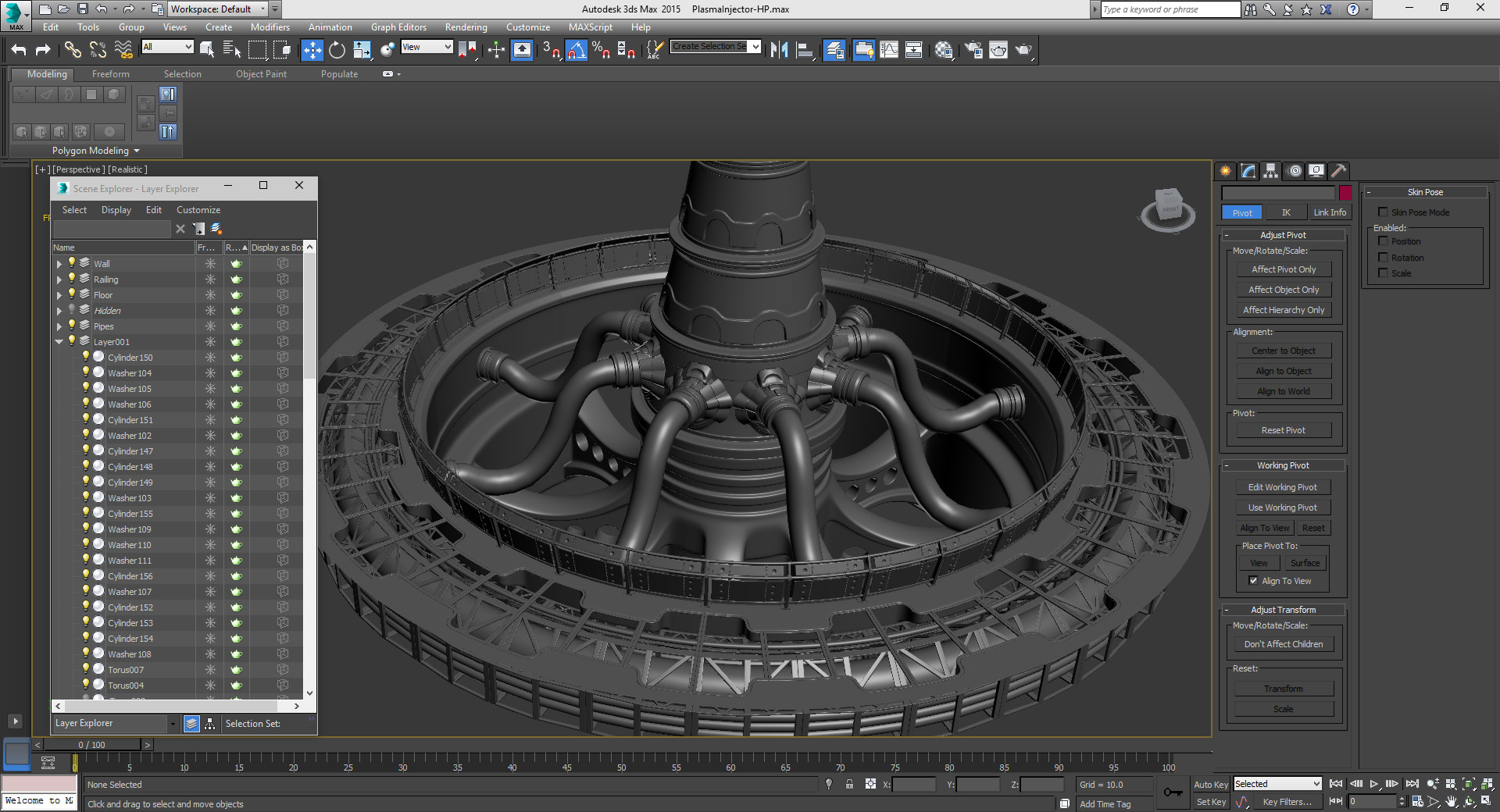
Task: Open the Hierarchy command panel tab
Action: point(1271,171)
